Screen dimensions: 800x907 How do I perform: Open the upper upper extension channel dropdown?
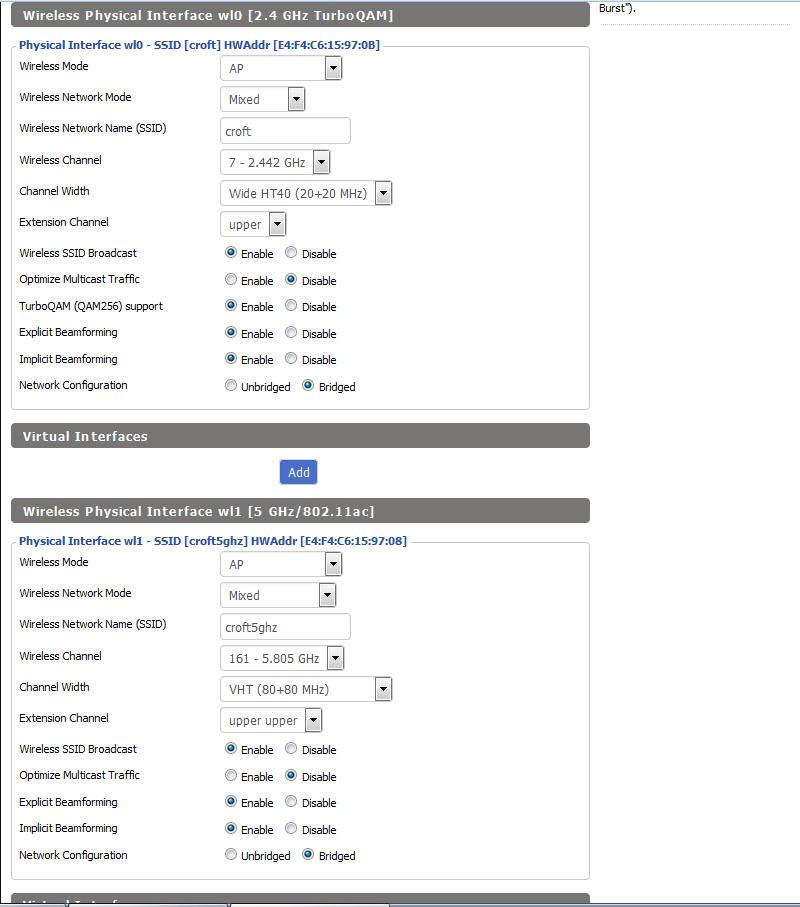[x=270, y=720]
